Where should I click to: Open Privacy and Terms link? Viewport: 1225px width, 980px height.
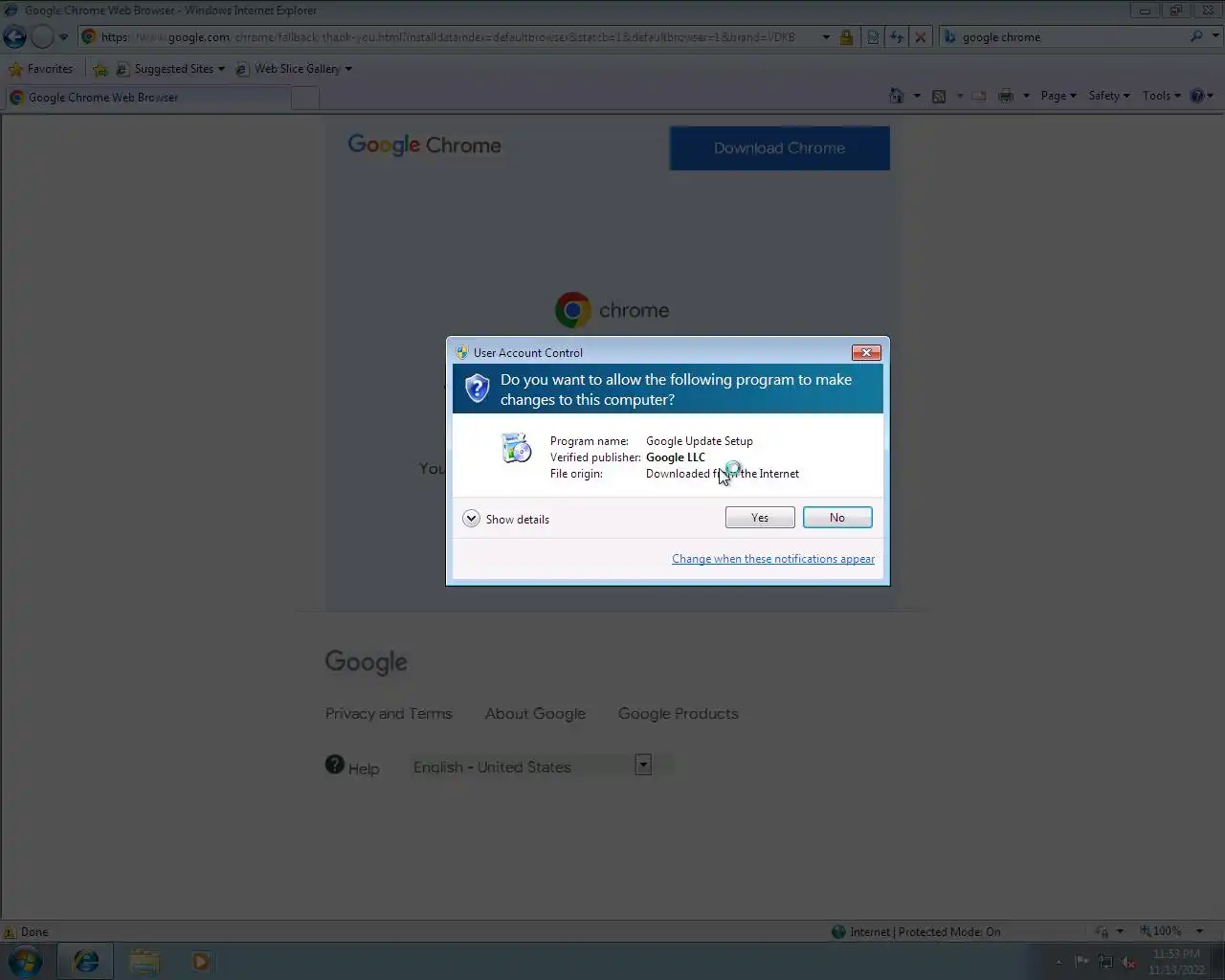point(389,714)
